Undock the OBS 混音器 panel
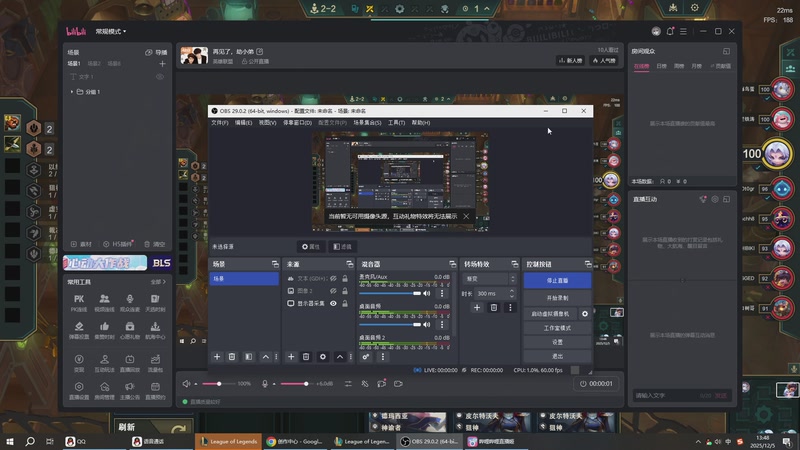 pyautogui.click(x=453, y=264)
